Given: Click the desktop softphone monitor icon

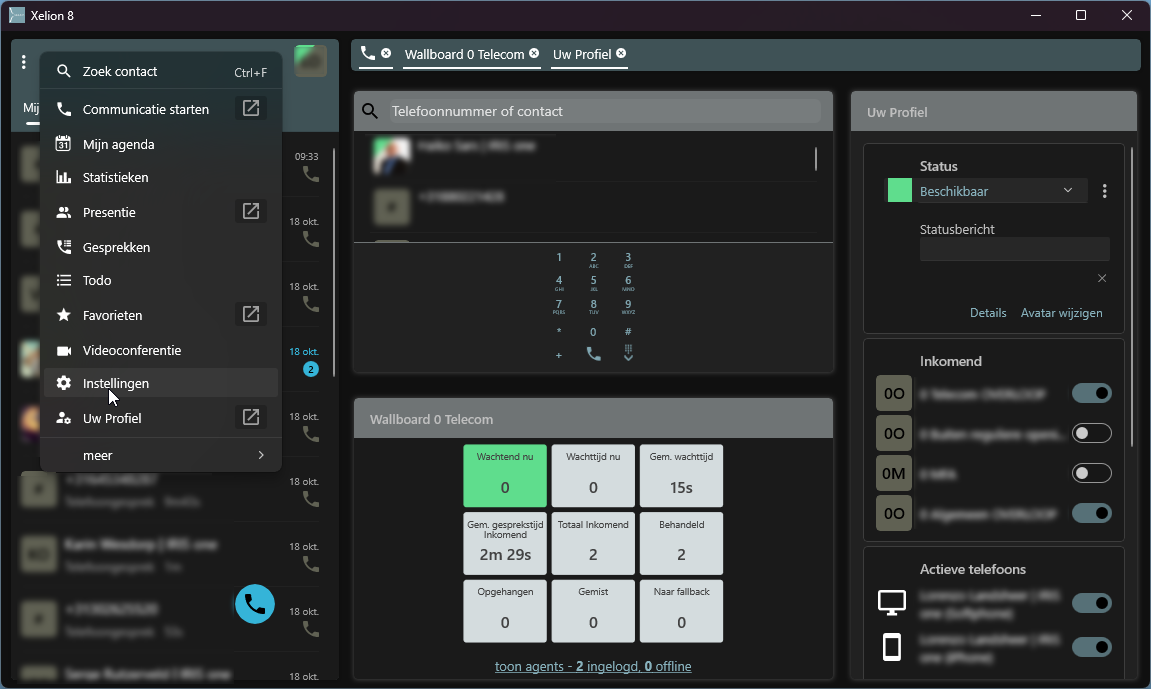Looking at the screenshot, I should (x=892, y=602).
